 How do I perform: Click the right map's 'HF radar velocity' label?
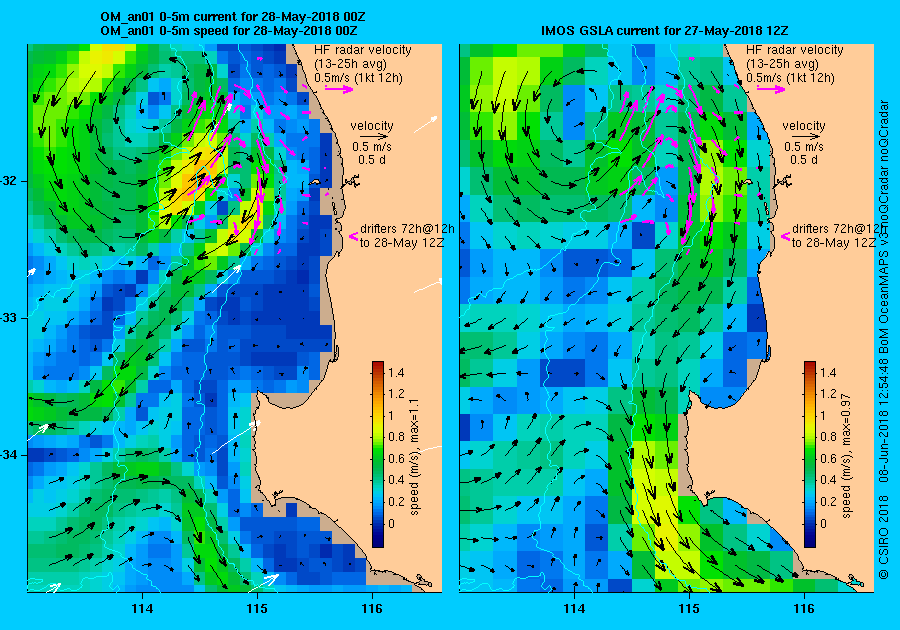(x=794, y=50)
